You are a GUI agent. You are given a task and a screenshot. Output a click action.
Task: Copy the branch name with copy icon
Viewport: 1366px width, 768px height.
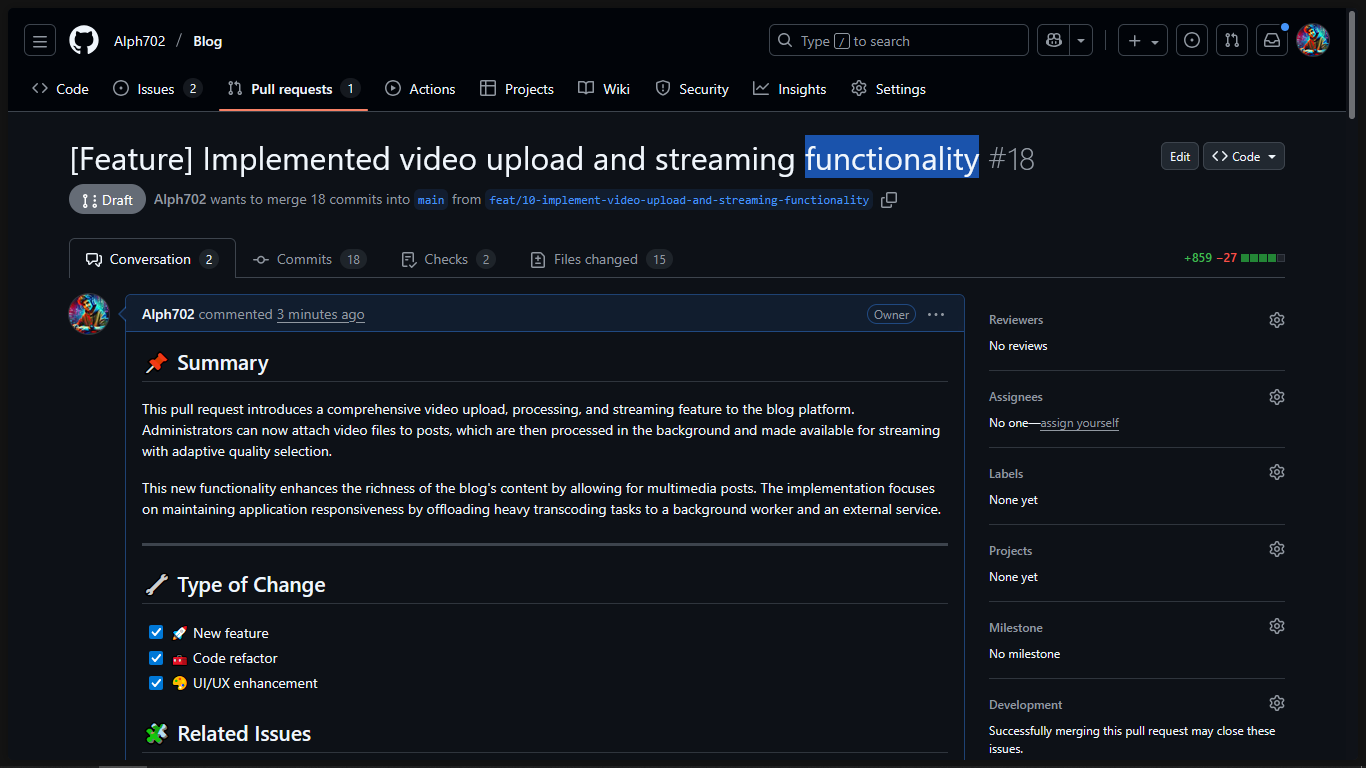[x=889, y=200]
